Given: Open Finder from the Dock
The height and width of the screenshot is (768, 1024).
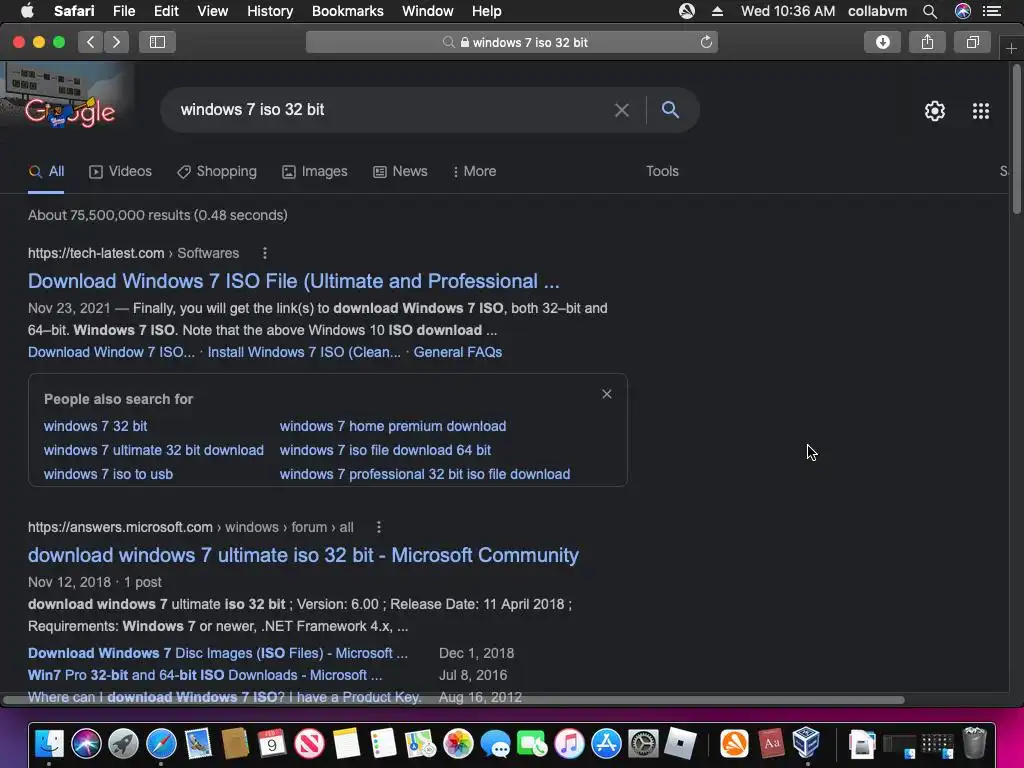Looking at the screenshot, I should pos(49,743).
